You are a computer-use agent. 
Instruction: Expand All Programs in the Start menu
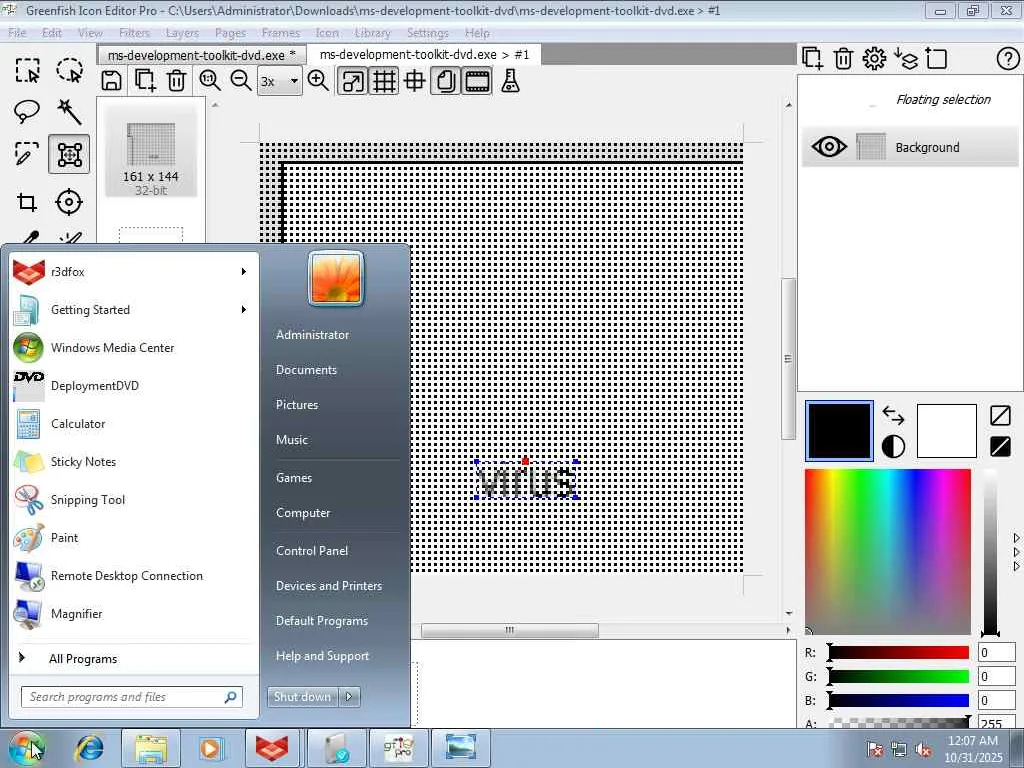[x=83, y=659]
